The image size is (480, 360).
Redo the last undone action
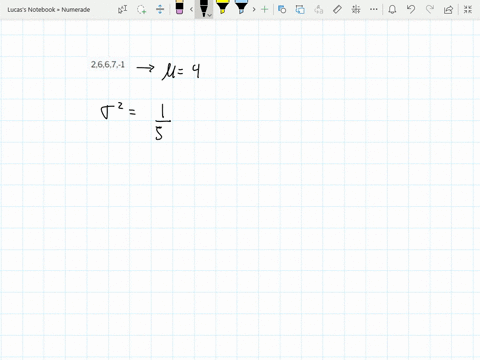430,9
